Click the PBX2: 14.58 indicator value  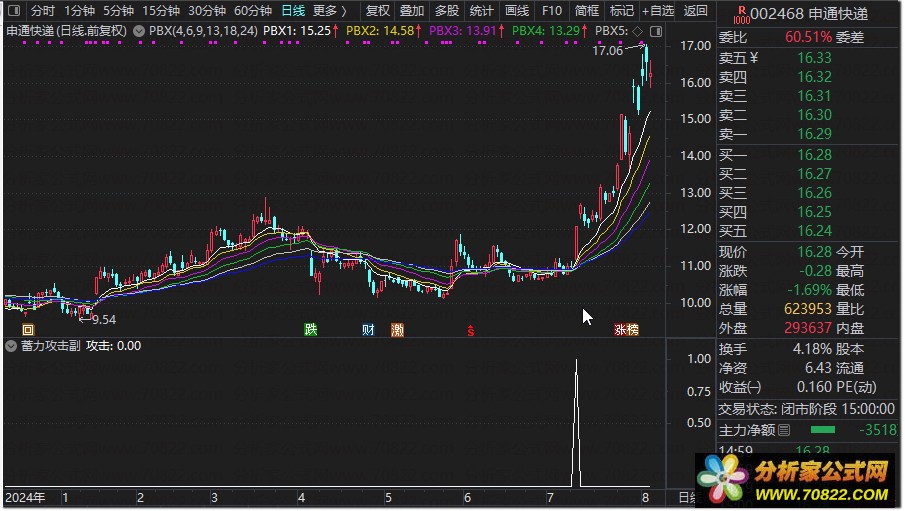(x=380, y=31)
